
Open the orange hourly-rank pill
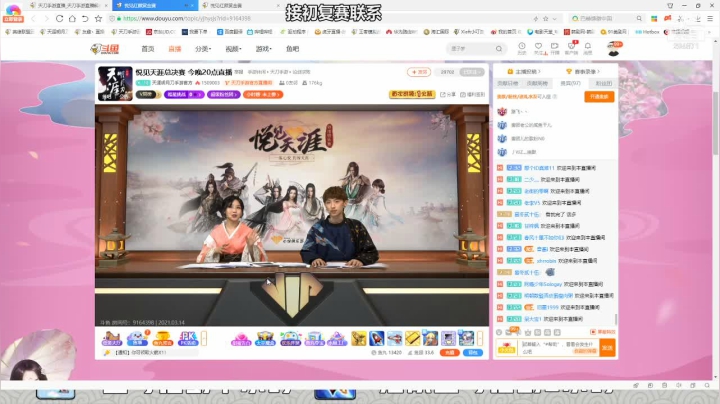(x=263, y=95)
